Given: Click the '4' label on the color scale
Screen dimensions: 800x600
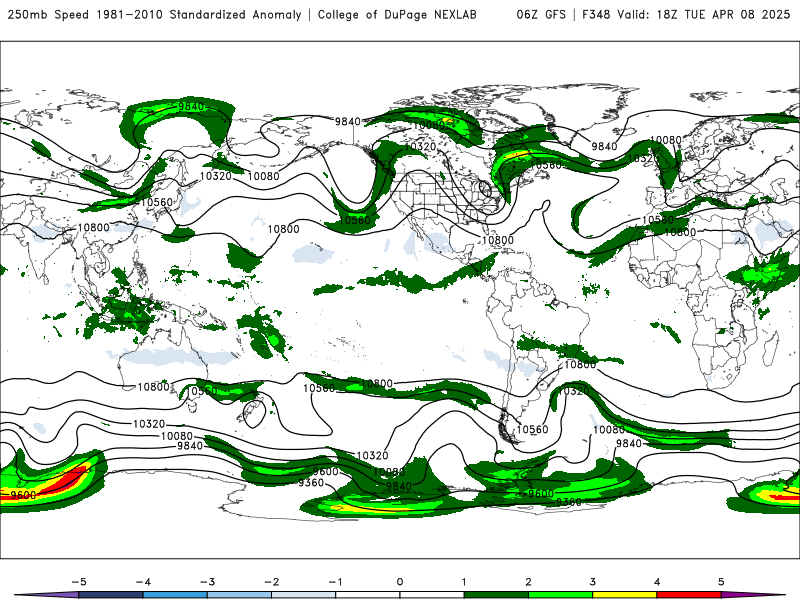Looking at the screenshot, I should coord(657,582).
